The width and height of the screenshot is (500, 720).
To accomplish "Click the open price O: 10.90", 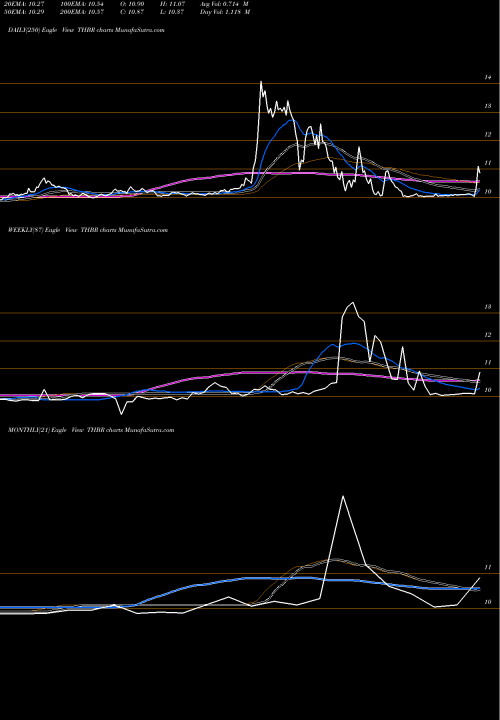I will 132,4.
